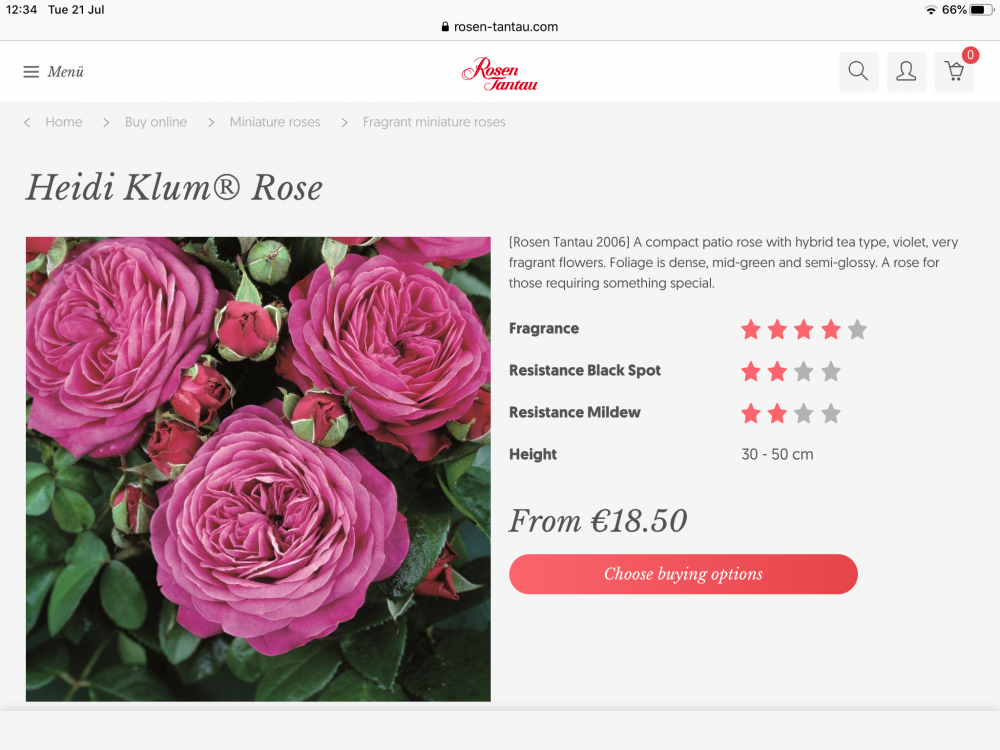Screen dimensions: 1000x750
Task: Open the user account icon
Action: click(x=906, y=71)
